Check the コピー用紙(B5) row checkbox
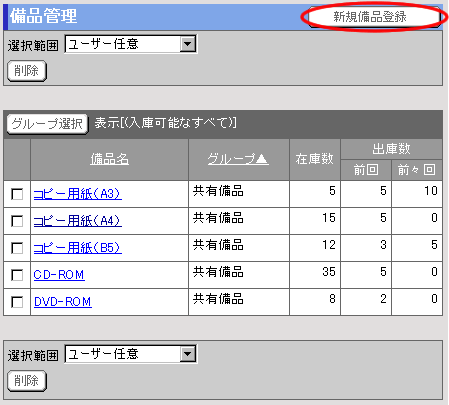This screenshot has width=449, height=405. click(x=17, y=248)
